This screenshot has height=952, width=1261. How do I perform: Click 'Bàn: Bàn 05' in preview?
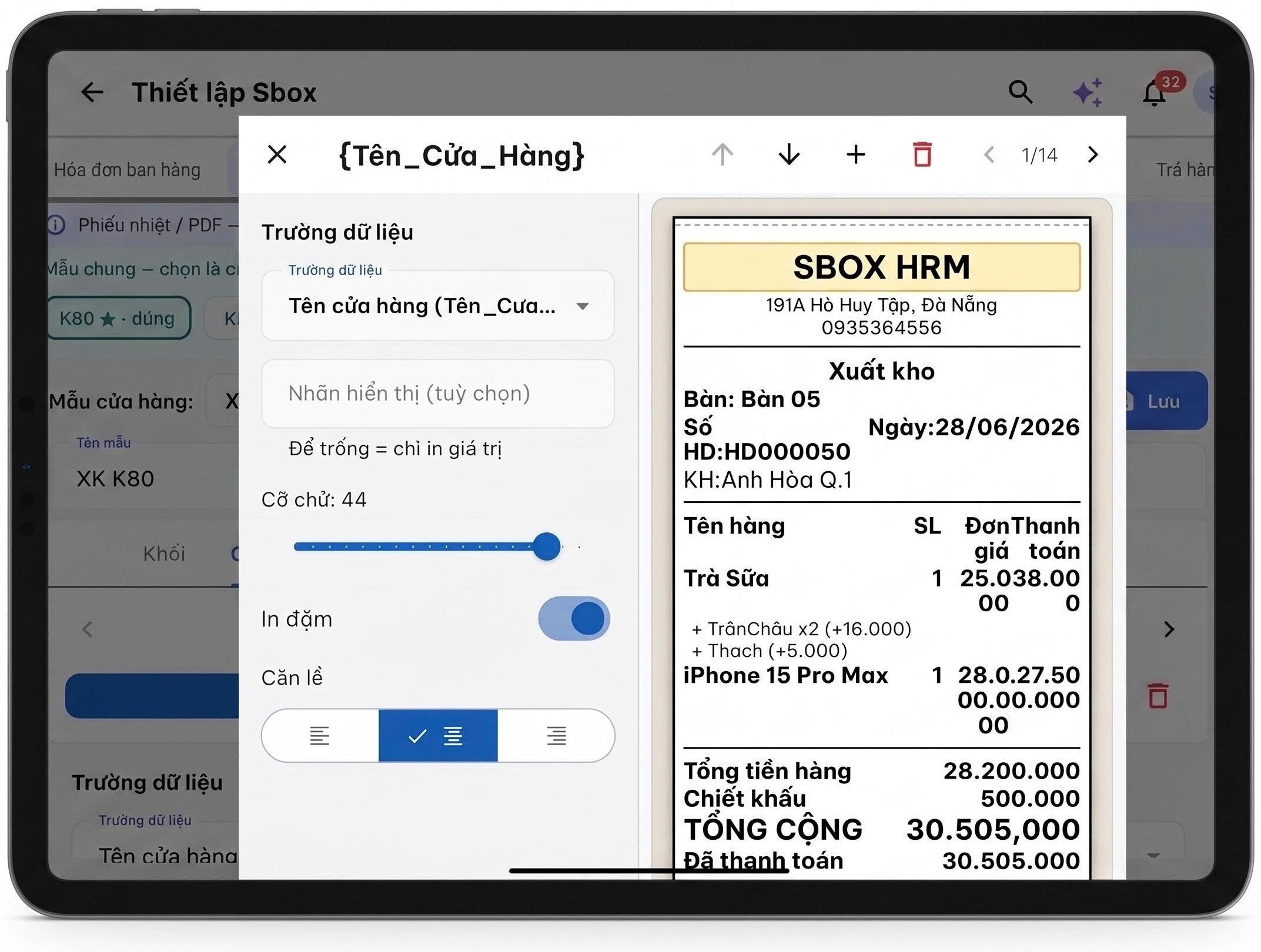[x=751, y=400]
